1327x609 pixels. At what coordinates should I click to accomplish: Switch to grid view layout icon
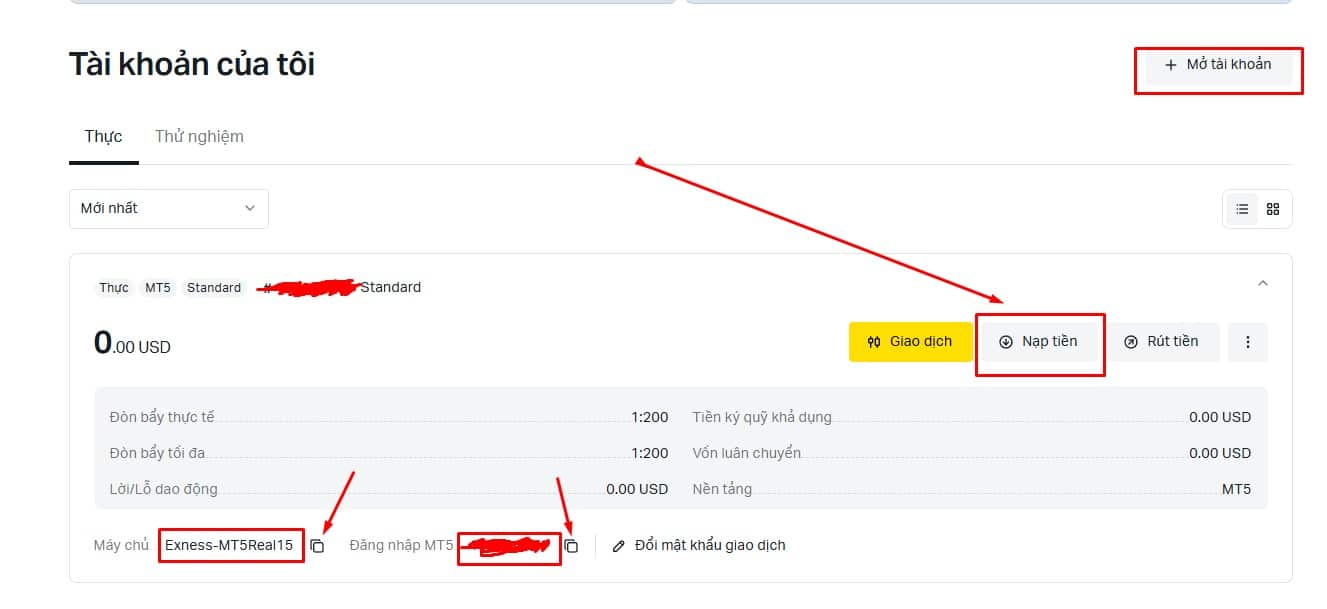[1273, 209]
